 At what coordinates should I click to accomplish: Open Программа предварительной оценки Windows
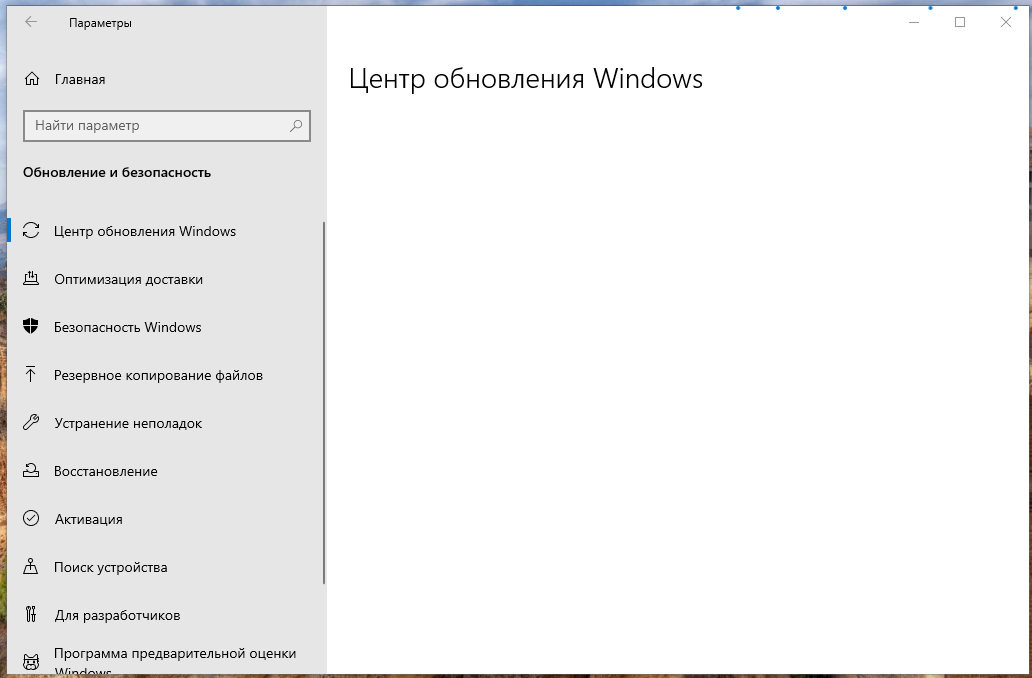tap(175, 662)
